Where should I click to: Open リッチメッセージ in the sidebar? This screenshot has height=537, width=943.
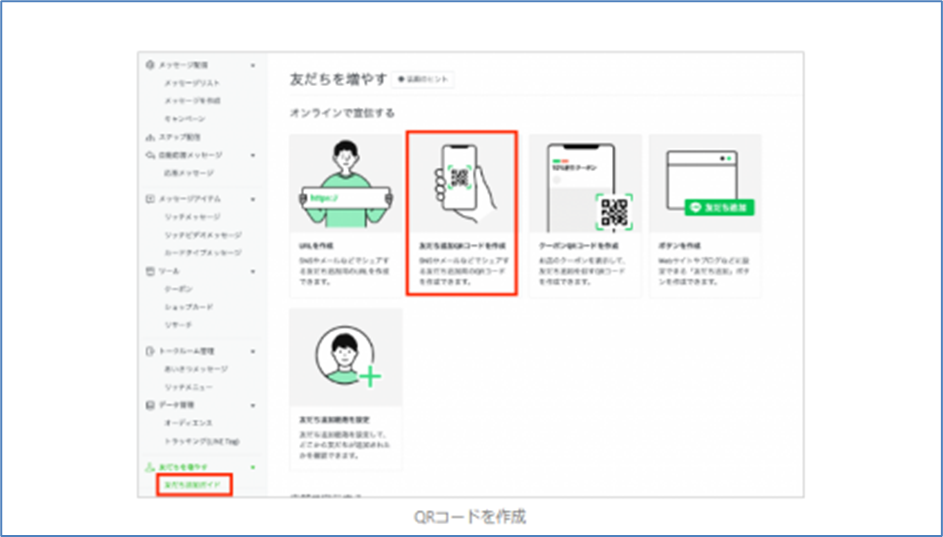pyautogui.click(x=192, y=217)
